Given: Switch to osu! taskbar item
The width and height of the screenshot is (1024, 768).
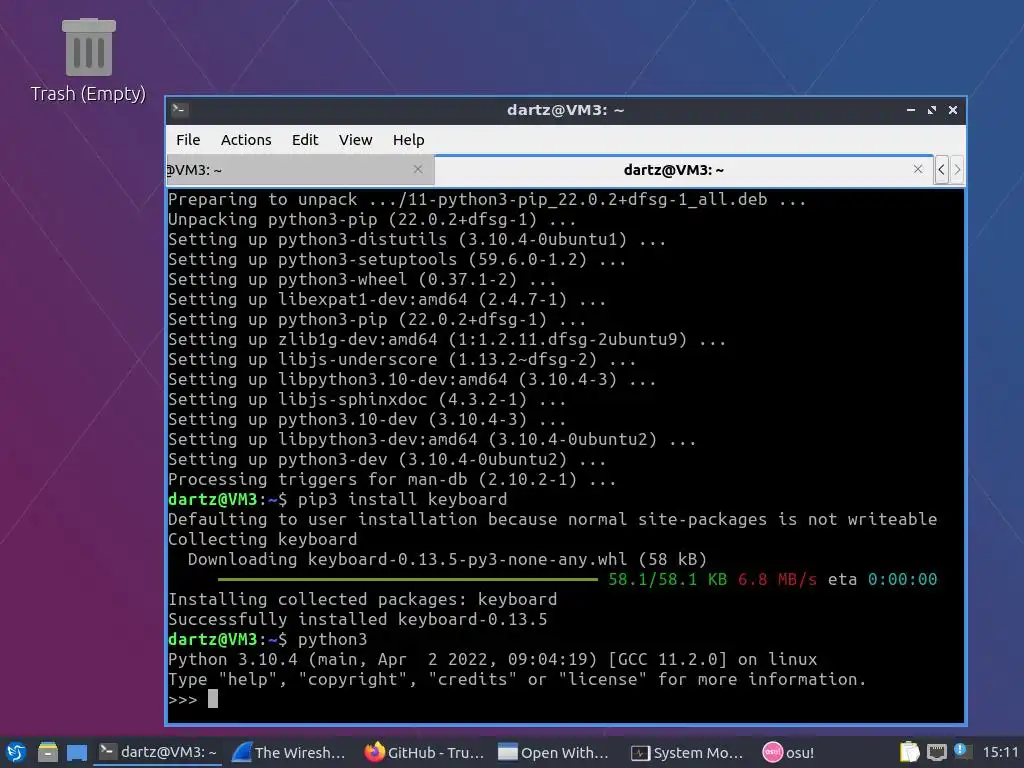Looking at the screenshot, I should click(x=789, y=752).
